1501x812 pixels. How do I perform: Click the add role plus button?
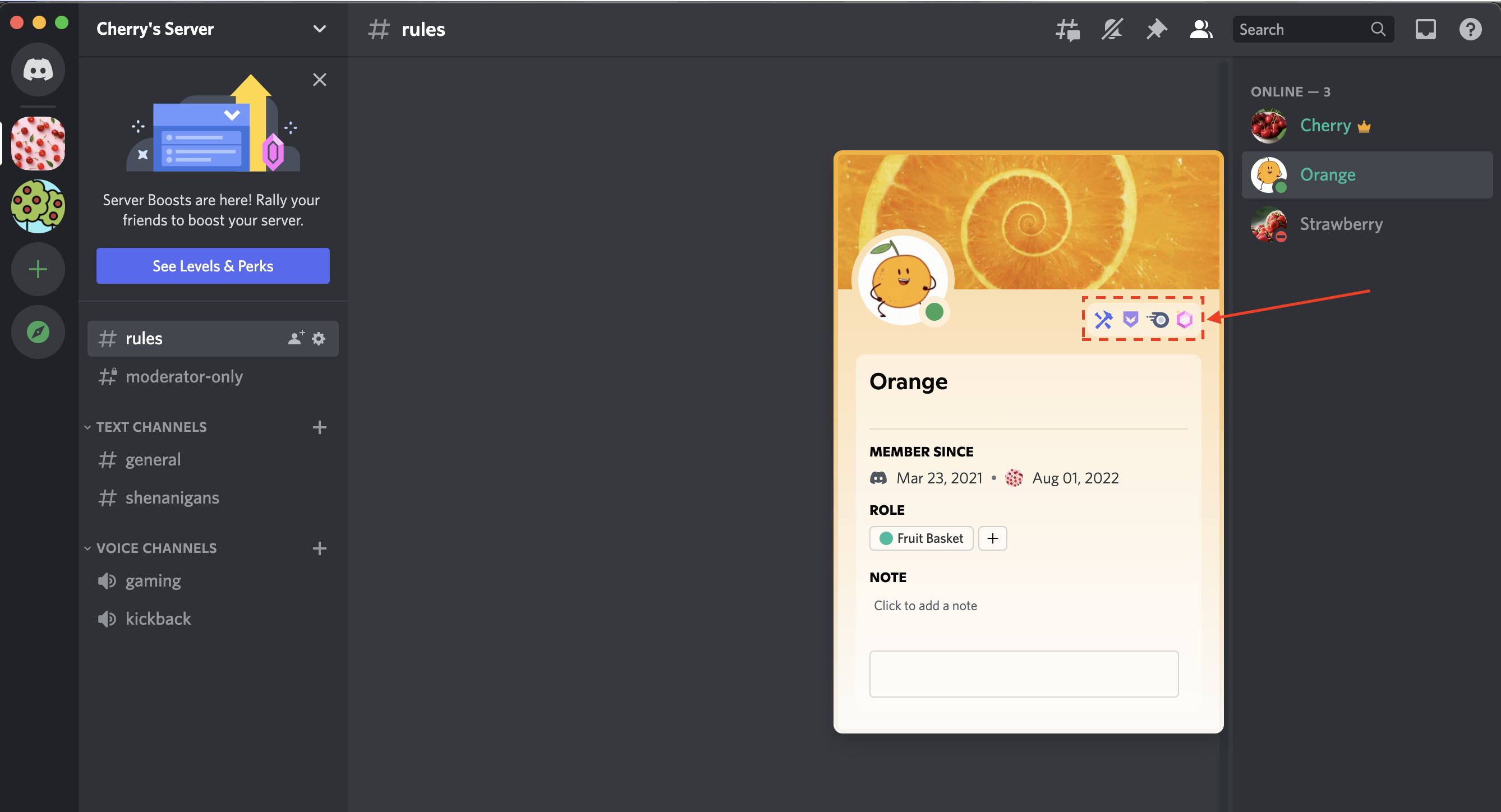[x=992, y=538]
